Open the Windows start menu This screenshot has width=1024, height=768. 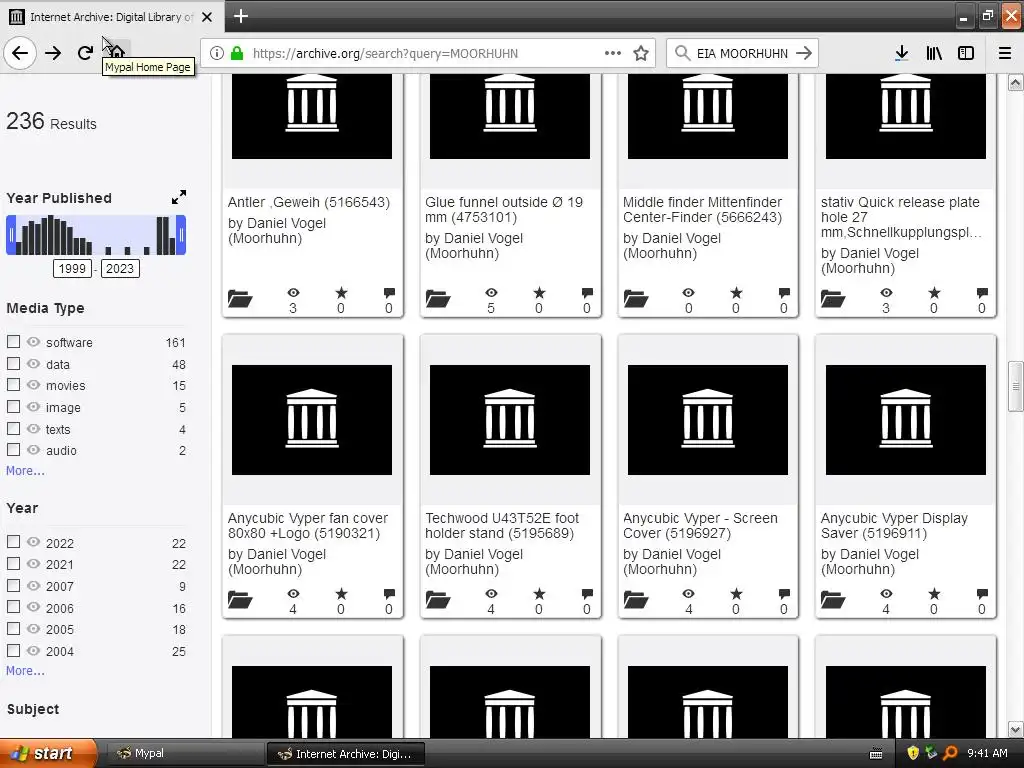(48, 753)
